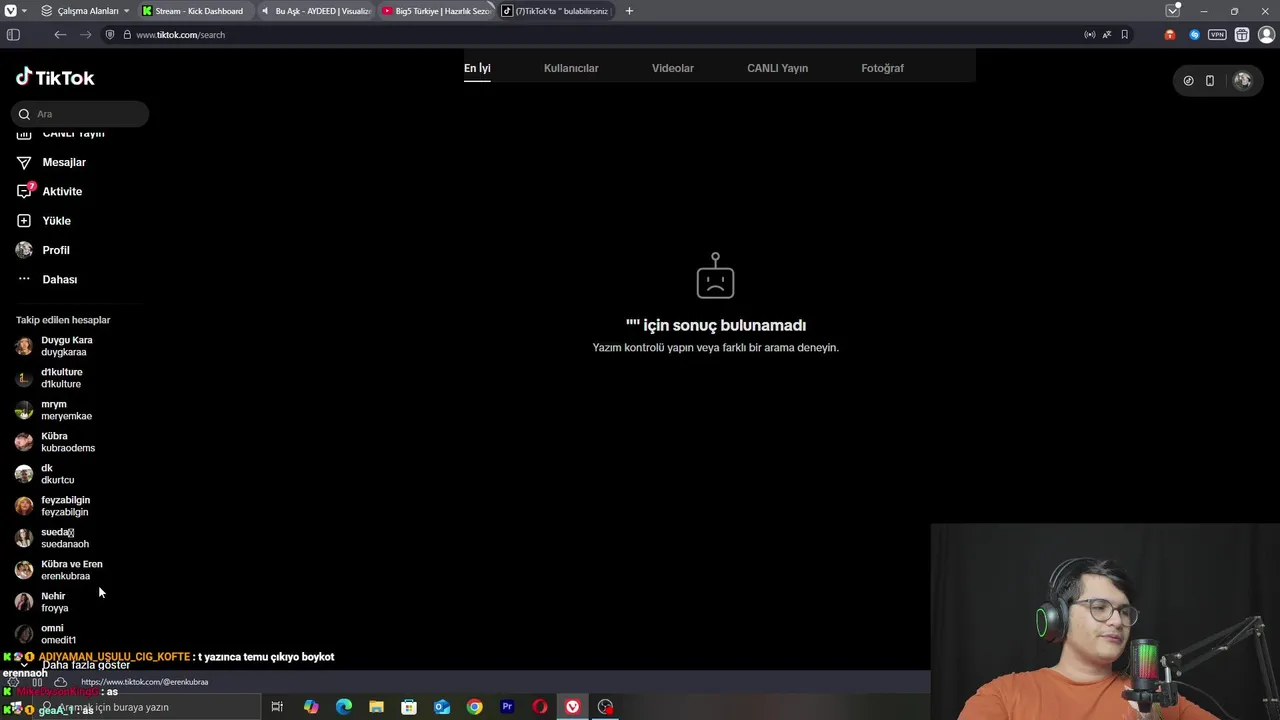The image size is (1280, 720).
Task: Open browser profile avatar
Action: 1266,34
